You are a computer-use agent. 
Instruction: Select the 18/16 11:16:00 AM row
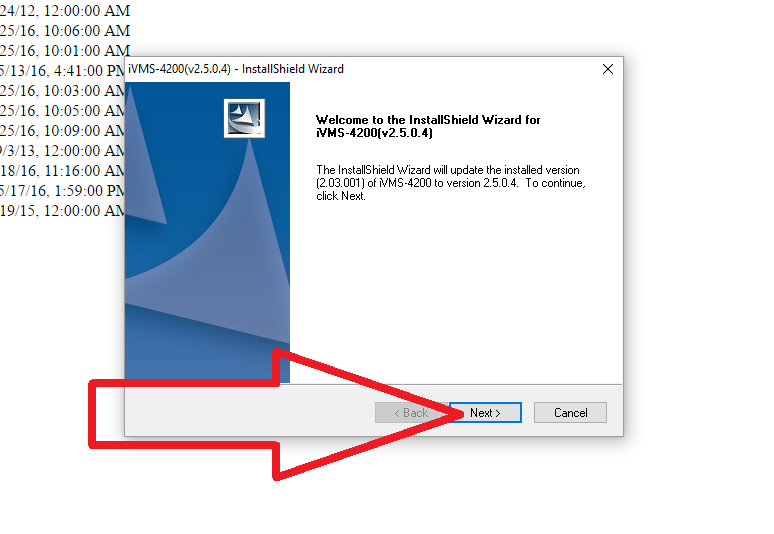pyautogui.click(x=62, y=171)
